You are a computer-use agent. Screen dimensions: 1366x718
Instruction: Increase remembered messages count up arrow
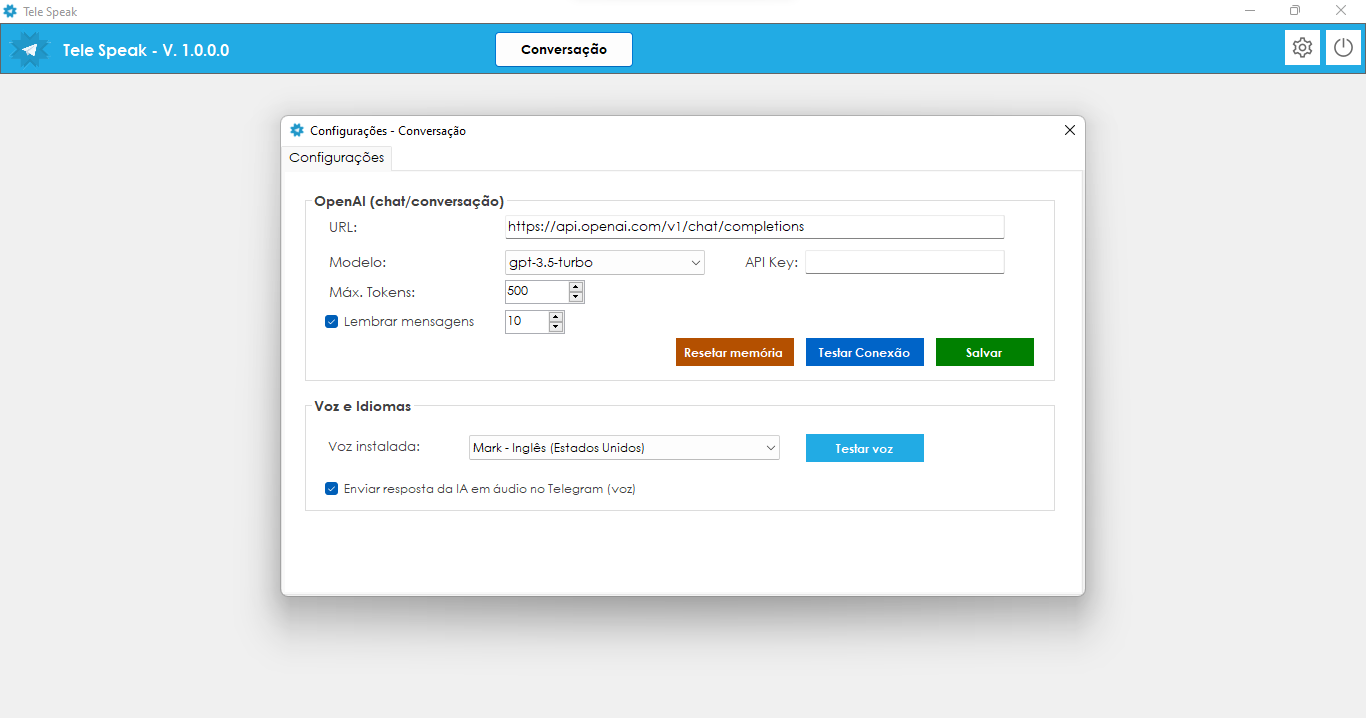(556, 317)
